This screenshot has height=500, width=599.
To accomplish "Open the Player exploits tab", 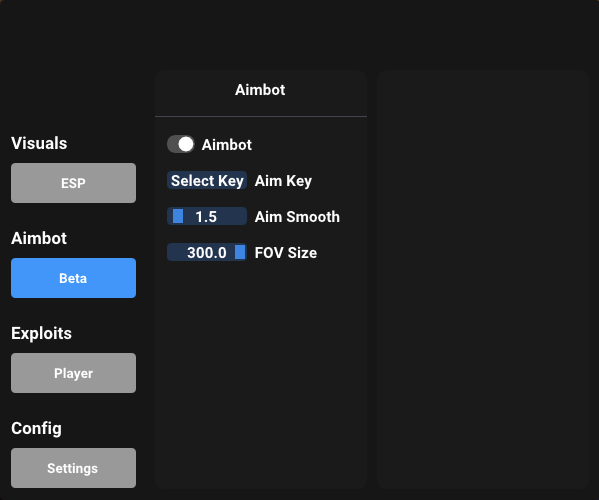I will [x=73, y=373].
